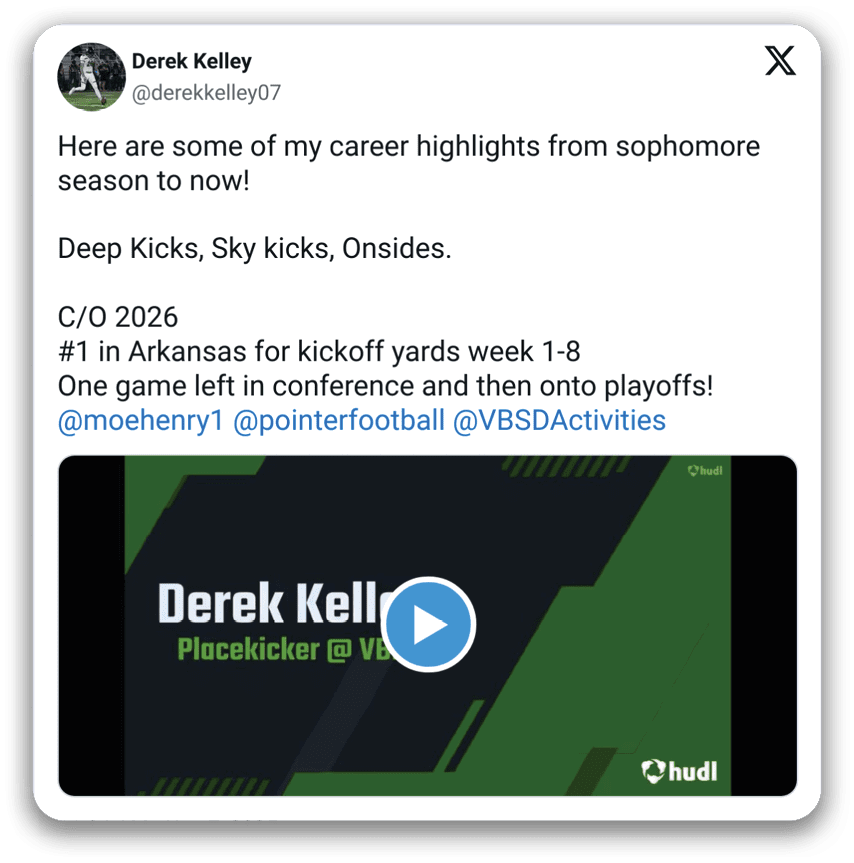Click the white Derek Kelley video title

[x=270, y=603]
